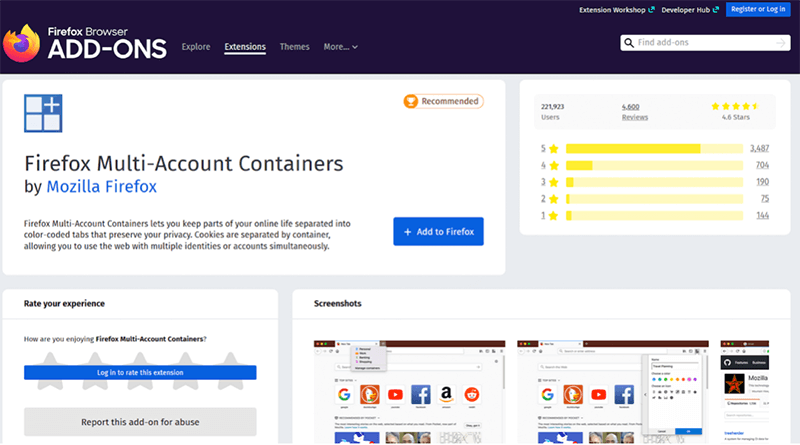Click the 4-star rating bar
The image size is (800, 445).
tap(655, 165)
